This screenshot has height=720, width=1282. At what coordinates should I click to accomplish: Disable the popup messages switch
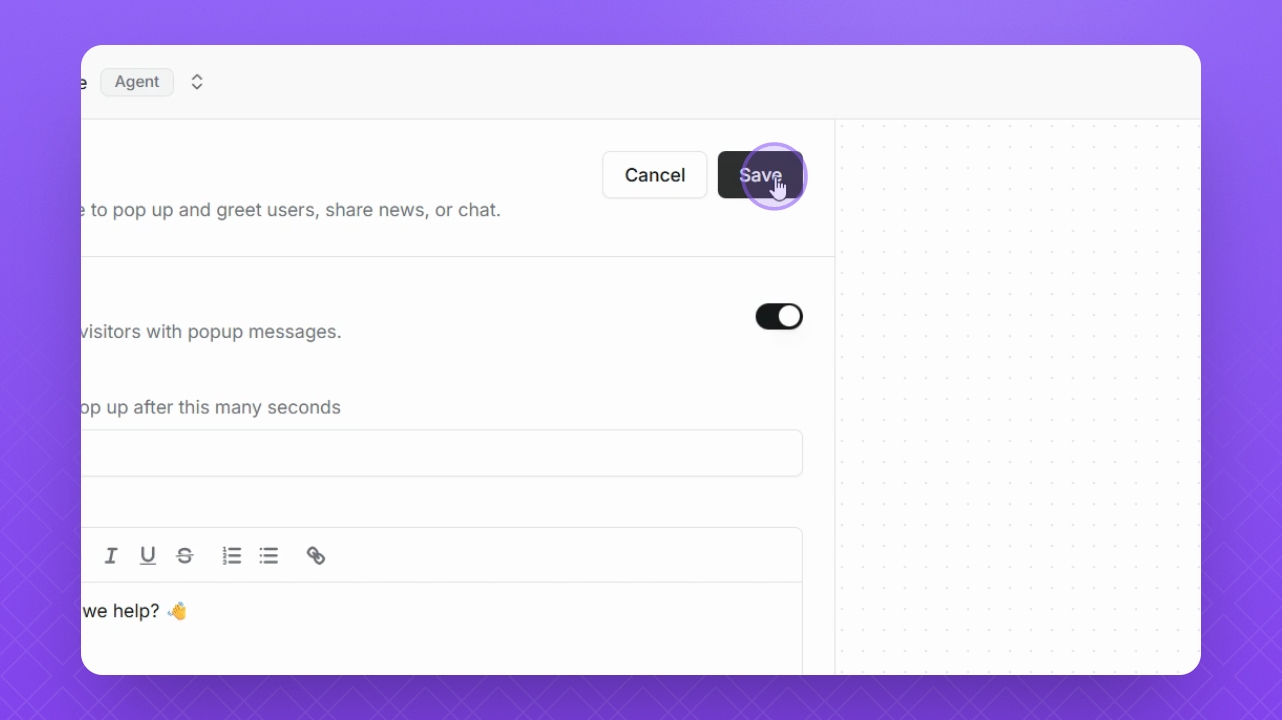click(779, 316)
